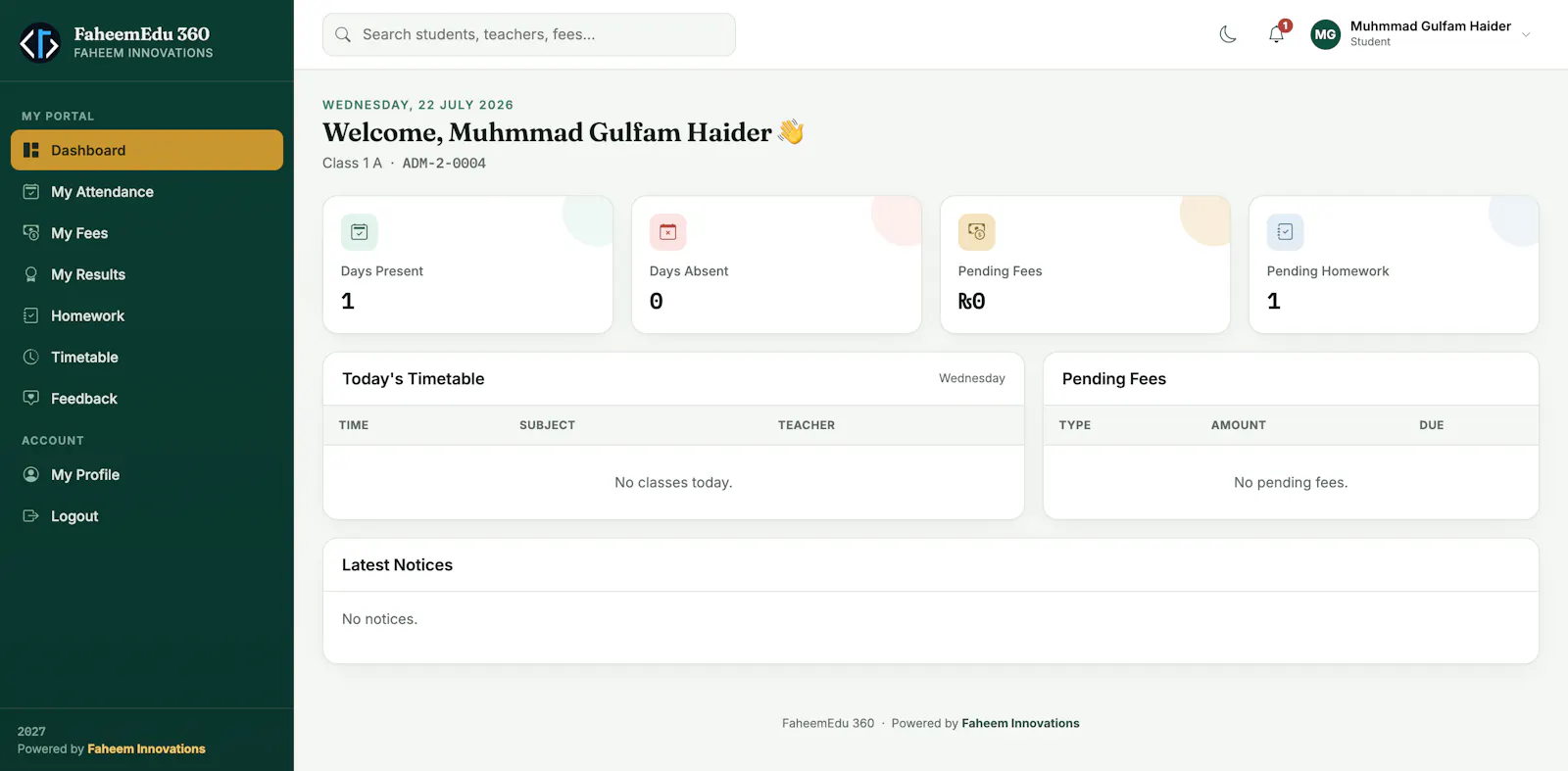This screenshot has height=771, width=1568.
Task: Click the My Attendance calendar icon
Action: pyautogui.click(x=31, y=192)
